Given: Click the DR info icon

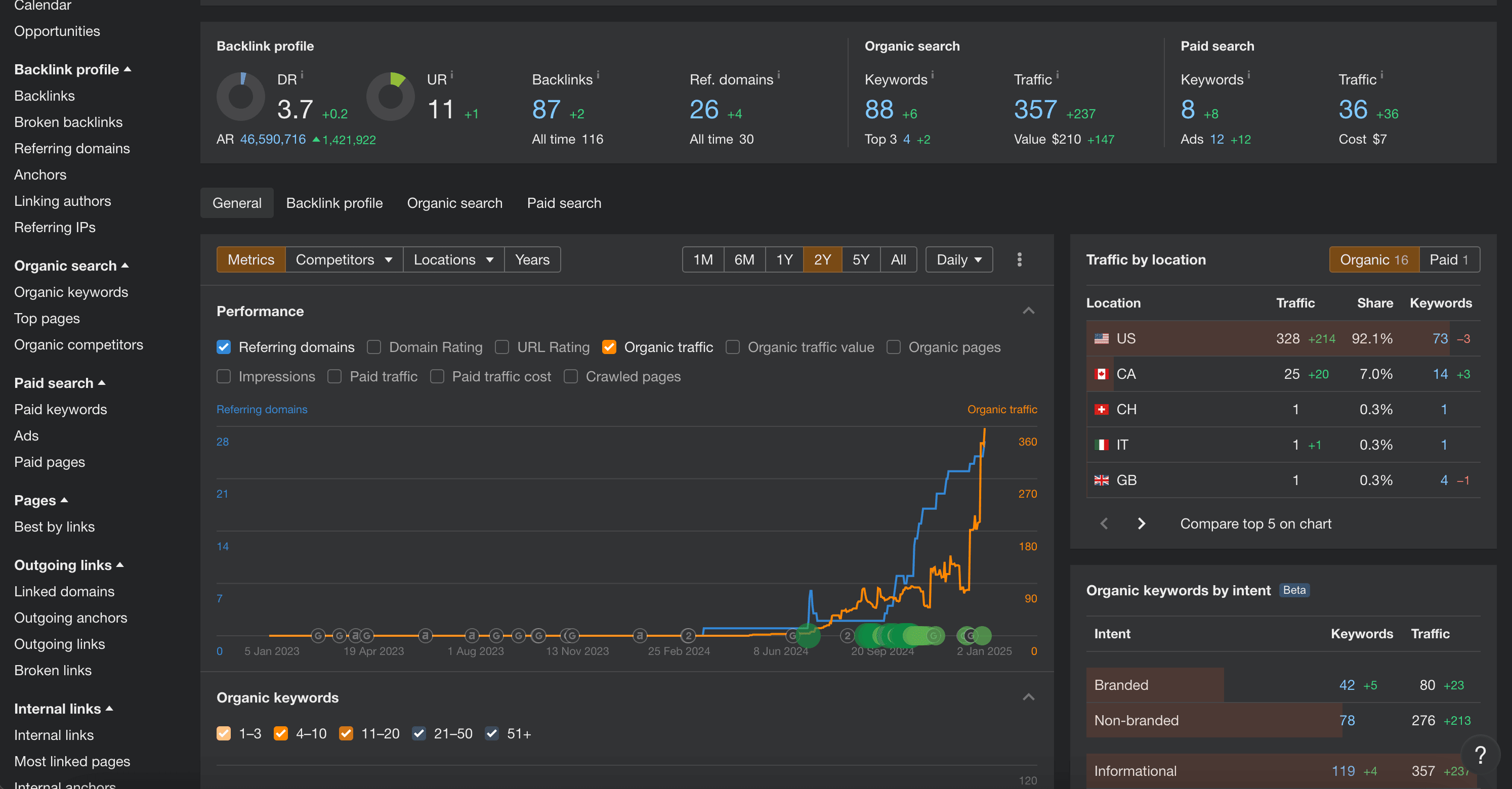Looking at the screenshot, I should tap(302, 74).
